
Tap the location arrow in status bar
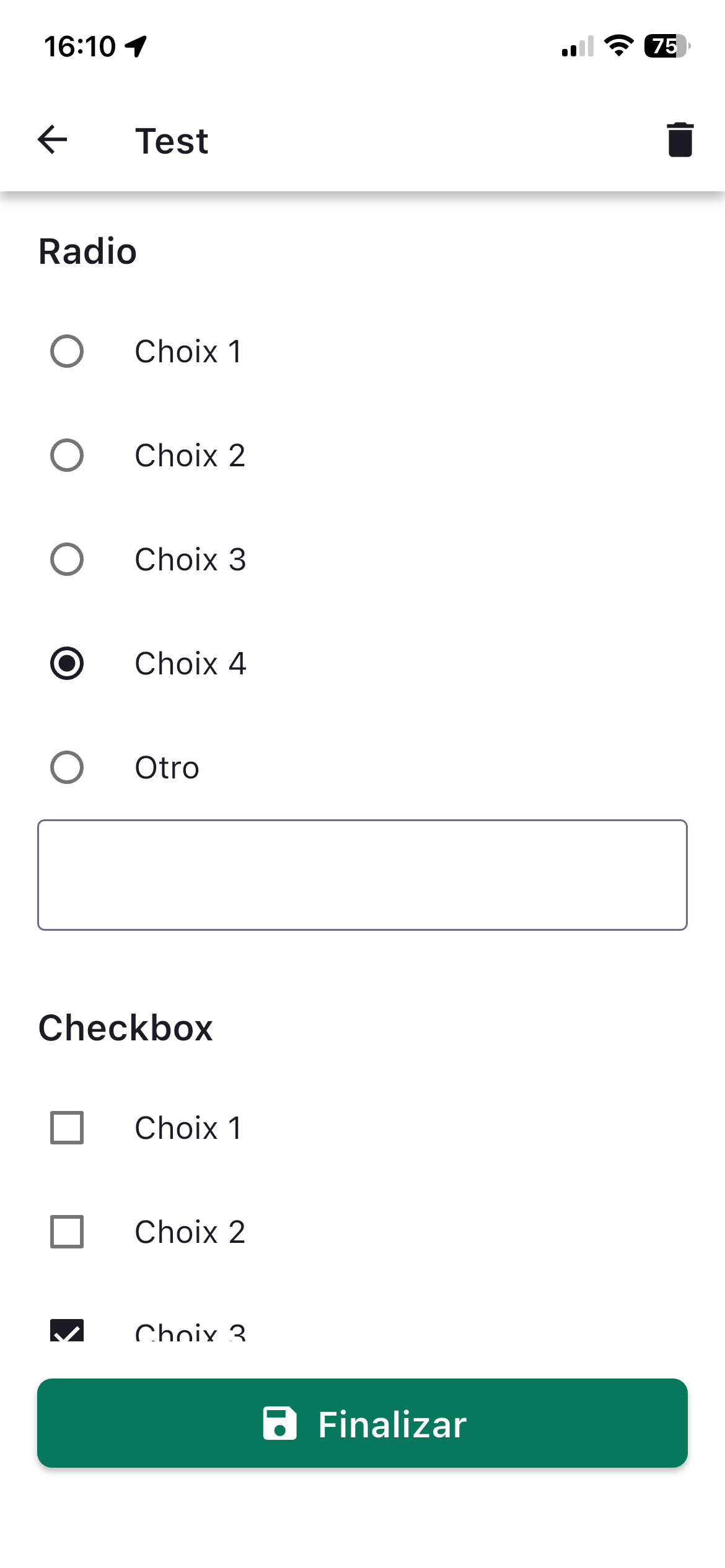(136, 46)
